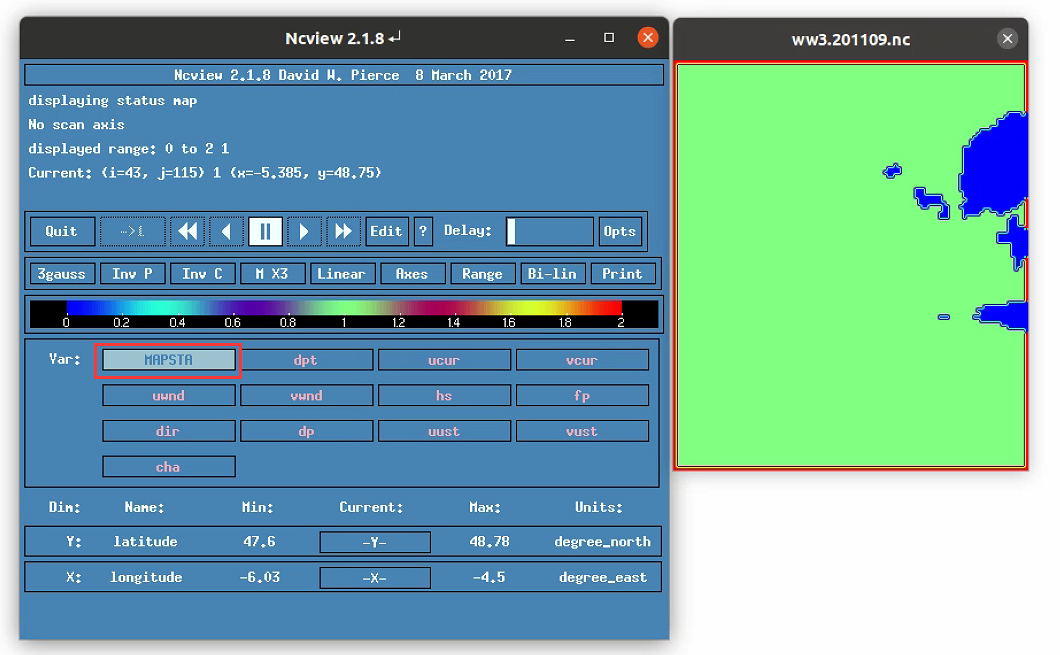
Task: Step forward one frame with right arrow
Action: tap(304, 231)
